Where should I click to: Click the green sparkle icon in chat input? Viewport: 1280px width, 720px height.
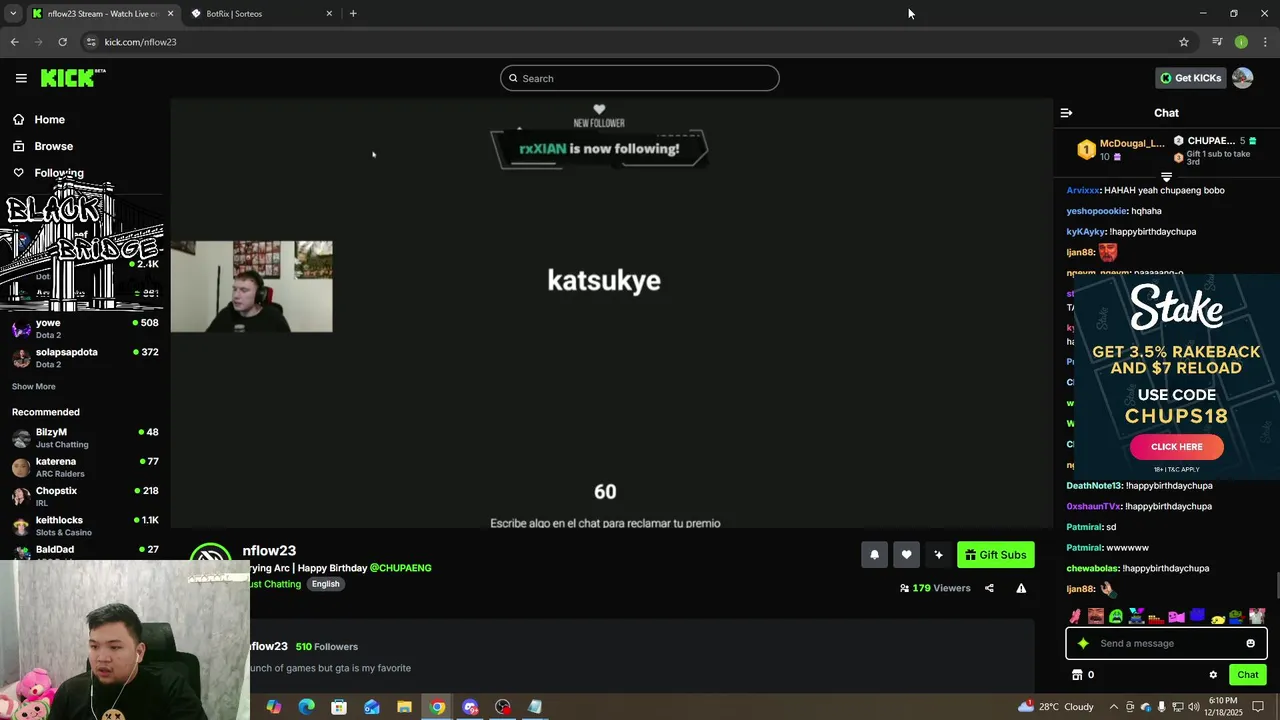coord(1083,643)
